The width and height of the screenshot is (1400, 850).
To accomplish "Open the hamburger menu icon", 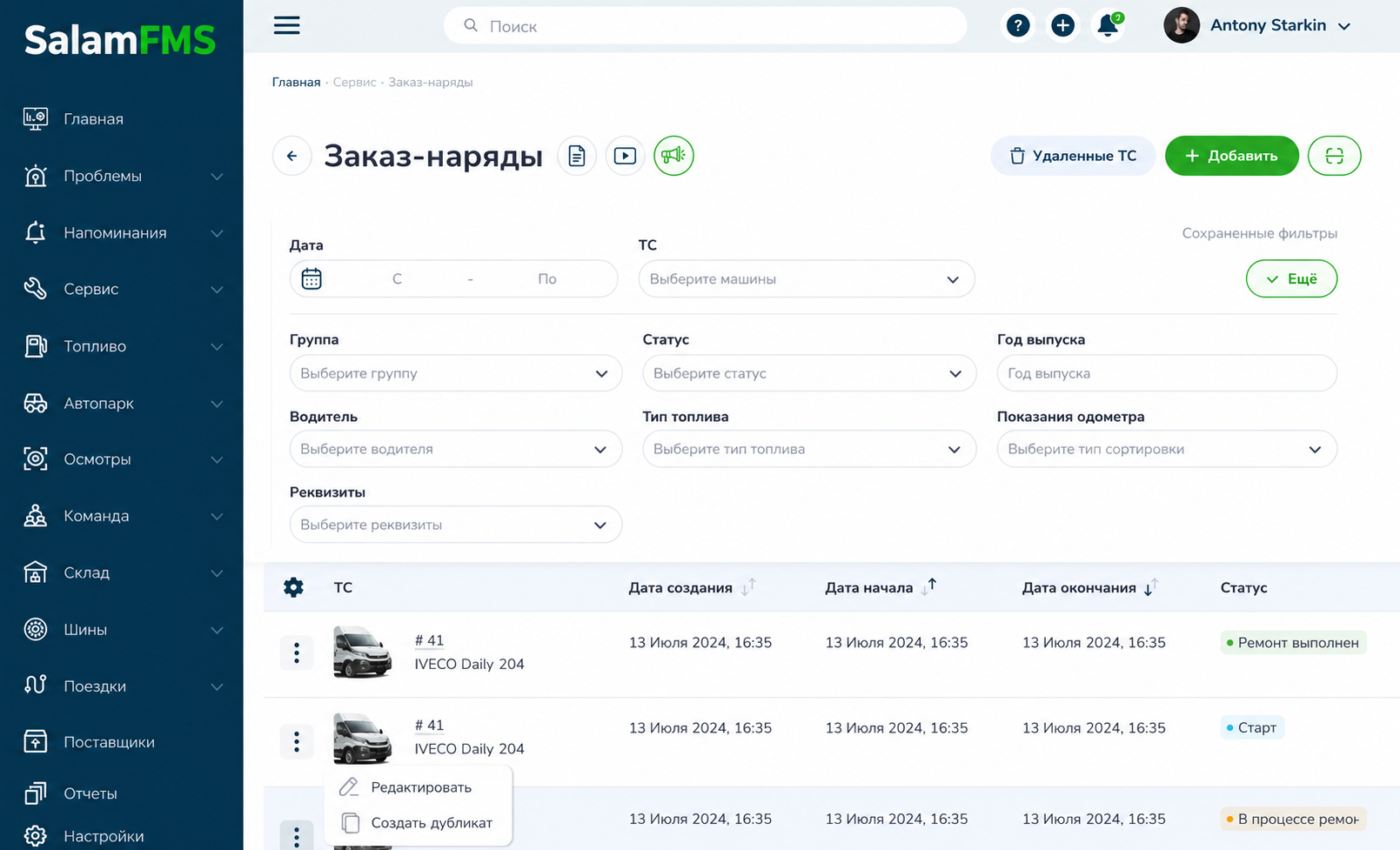I will (286, 25).
